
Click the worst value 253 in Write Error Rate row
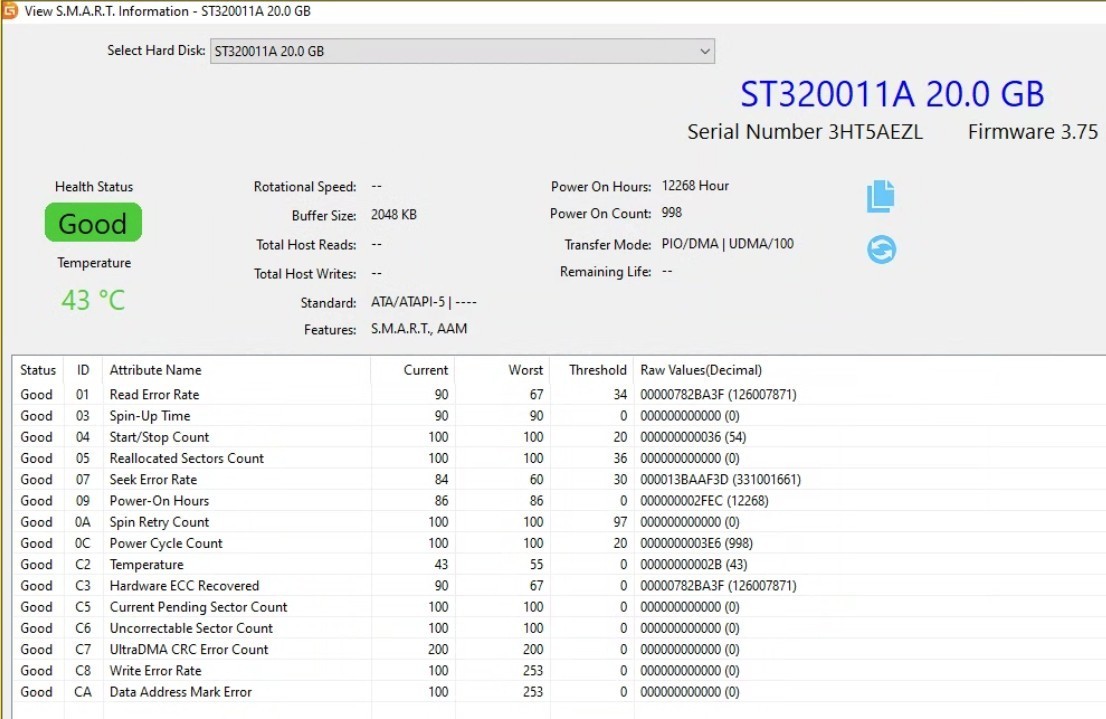click(533, 670)
